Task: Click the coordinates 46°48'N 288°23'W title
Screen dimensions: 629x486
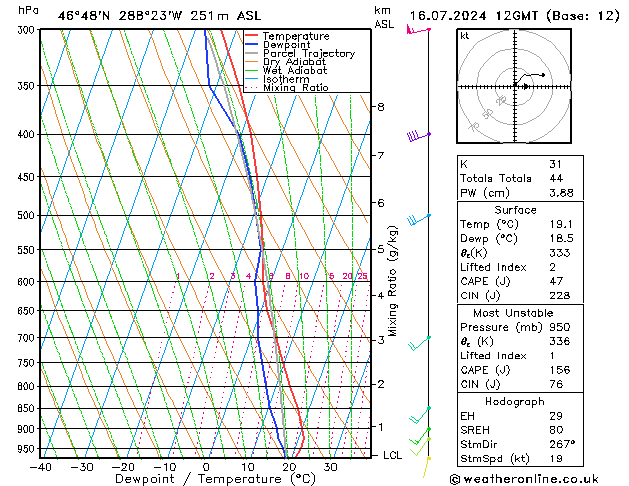Action: [x=159, y=16]
